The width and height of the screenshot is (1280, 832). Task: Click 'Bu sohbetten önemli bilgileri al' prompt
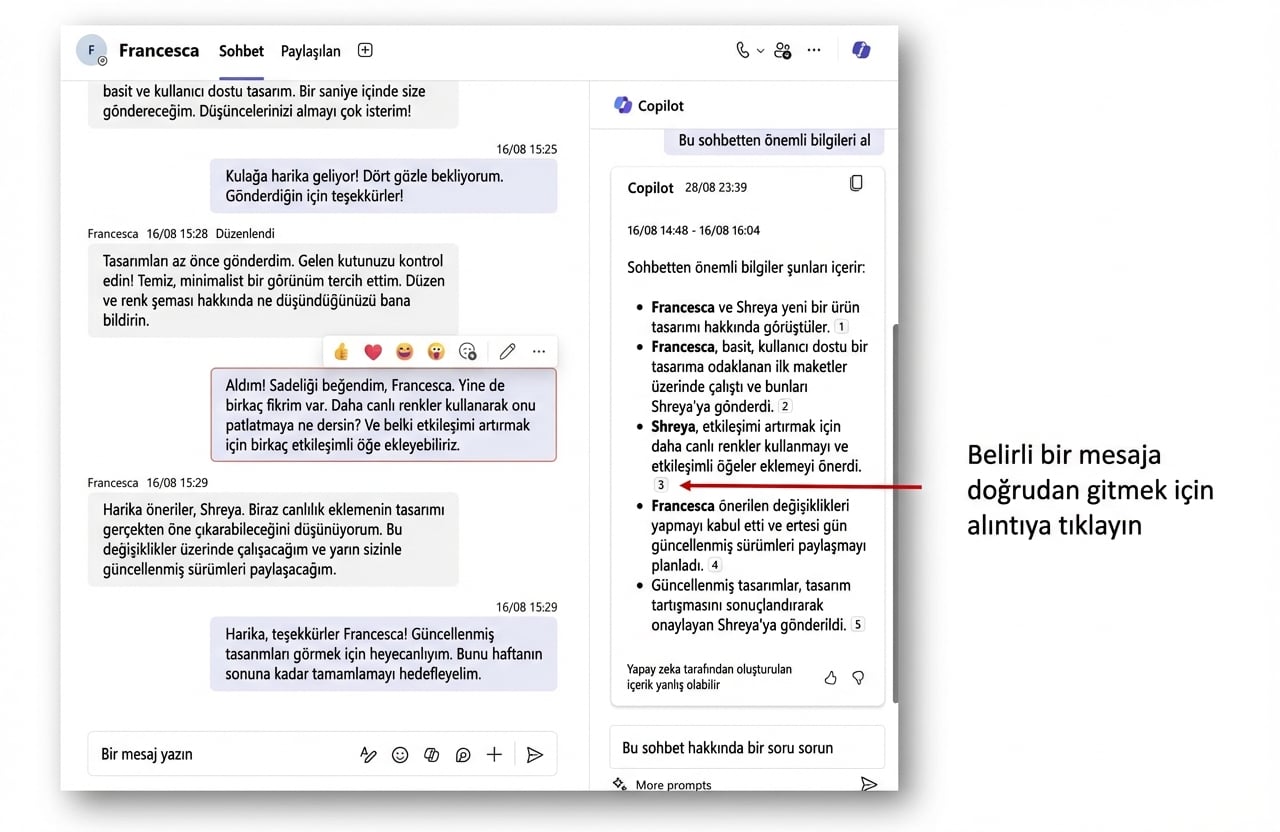pos(773,140)
